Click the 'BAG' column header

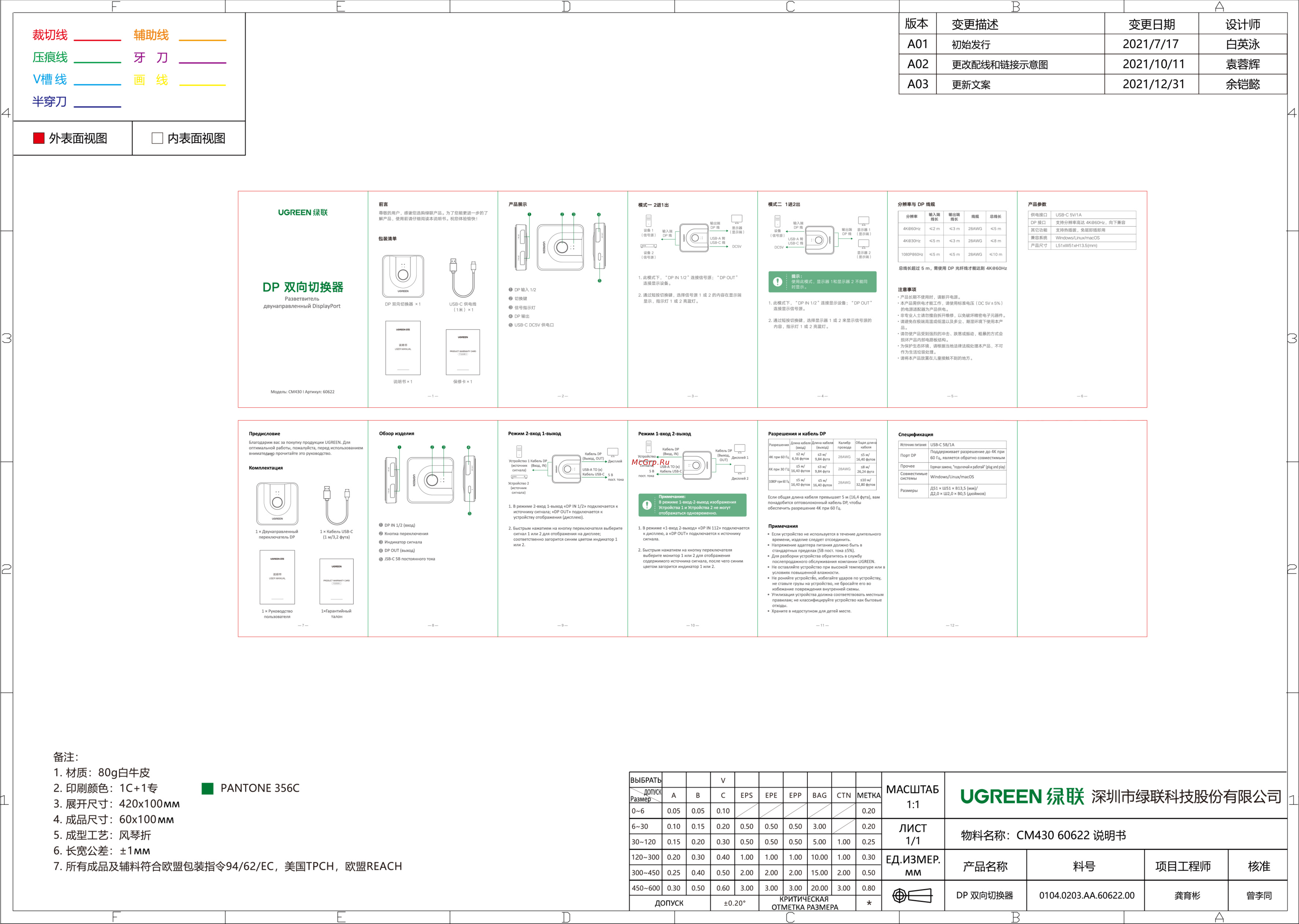(819, 795)
